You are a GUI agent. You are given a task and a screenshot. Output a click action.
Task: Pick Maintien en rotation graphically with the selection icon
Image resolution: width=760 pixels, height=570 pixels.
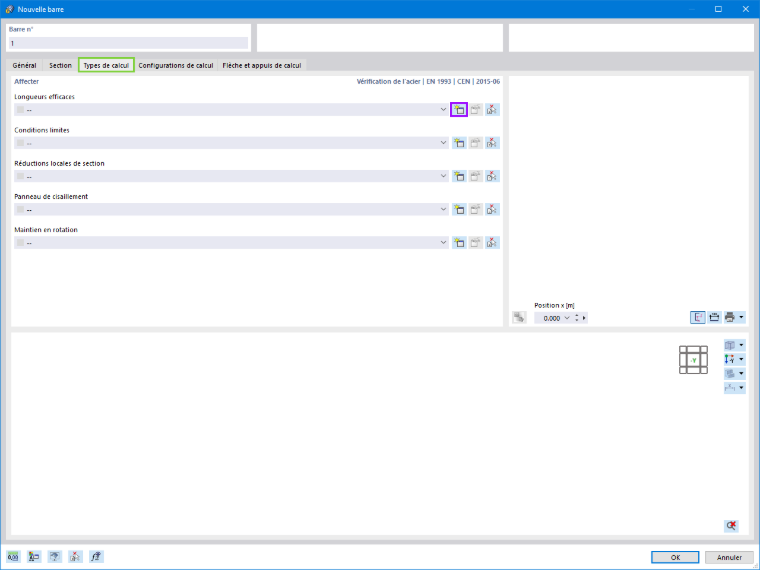(x=492, y=243)
